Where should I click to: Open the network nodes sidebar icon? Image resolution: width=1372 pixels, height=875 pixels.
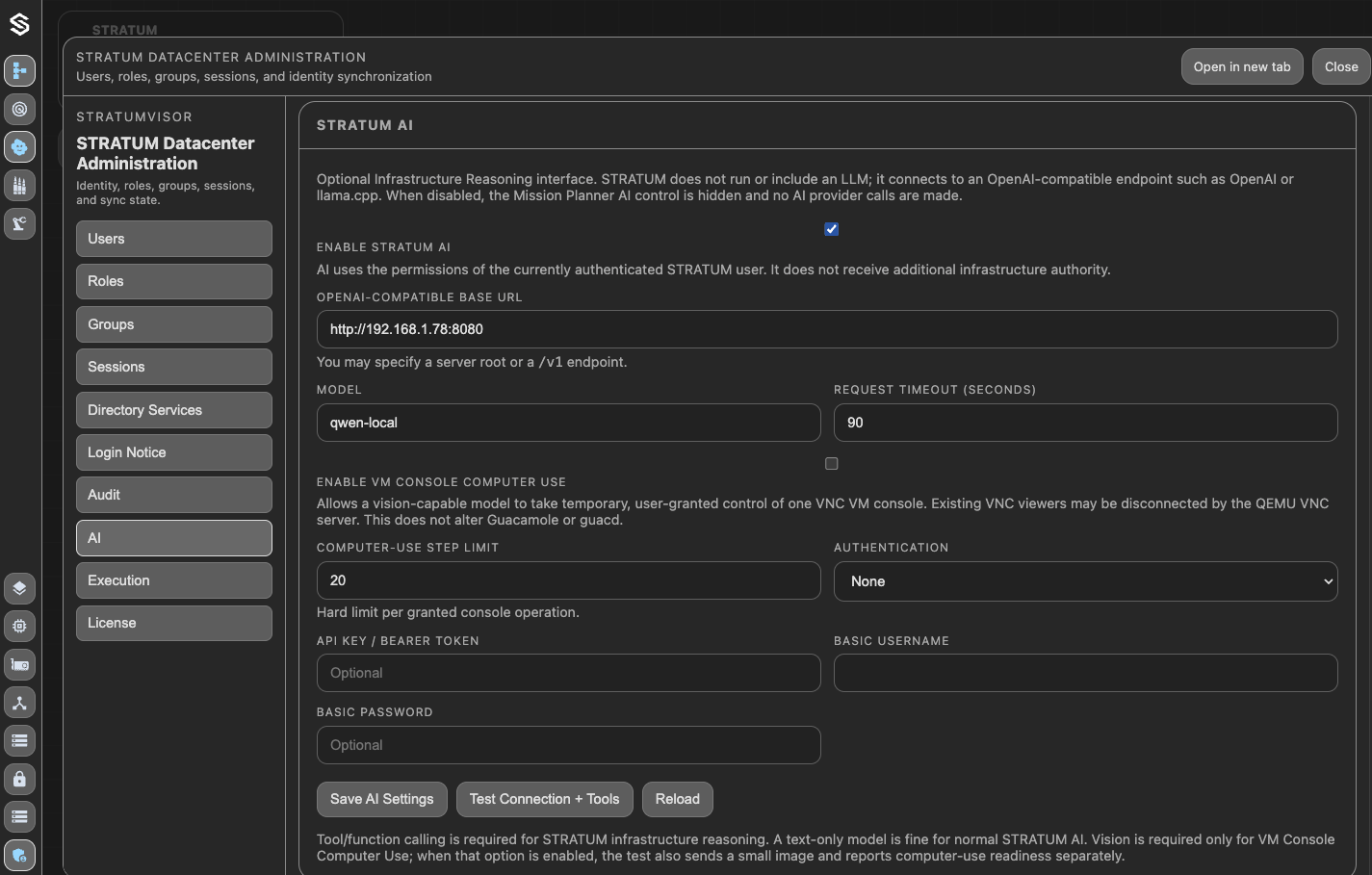coord(19,703)
